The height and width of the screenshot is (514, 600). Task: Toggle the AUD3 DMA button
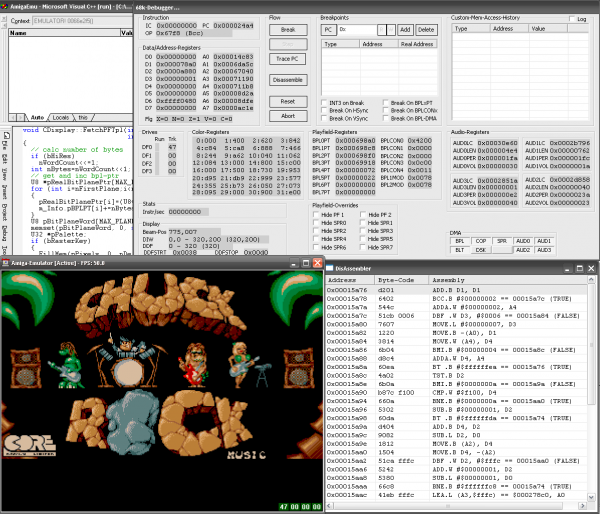(544, 250)
